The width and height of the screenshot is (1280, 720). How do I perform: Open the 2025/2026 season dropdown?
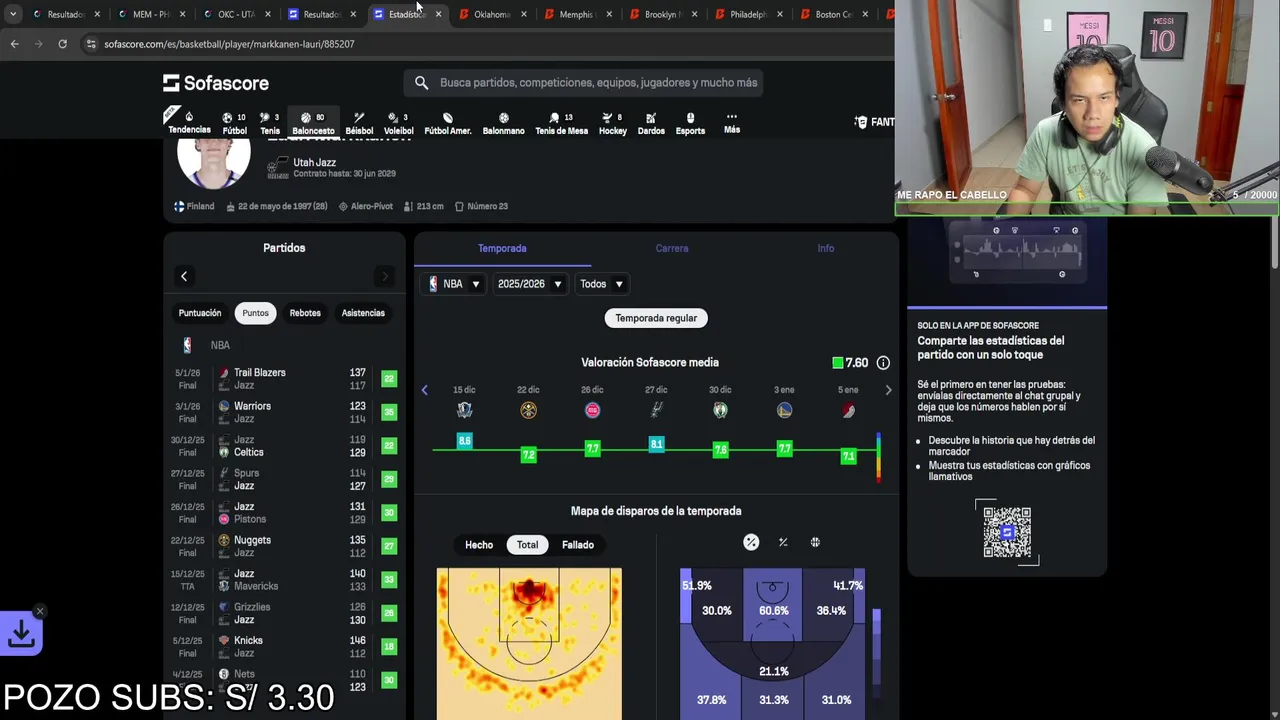529,284
